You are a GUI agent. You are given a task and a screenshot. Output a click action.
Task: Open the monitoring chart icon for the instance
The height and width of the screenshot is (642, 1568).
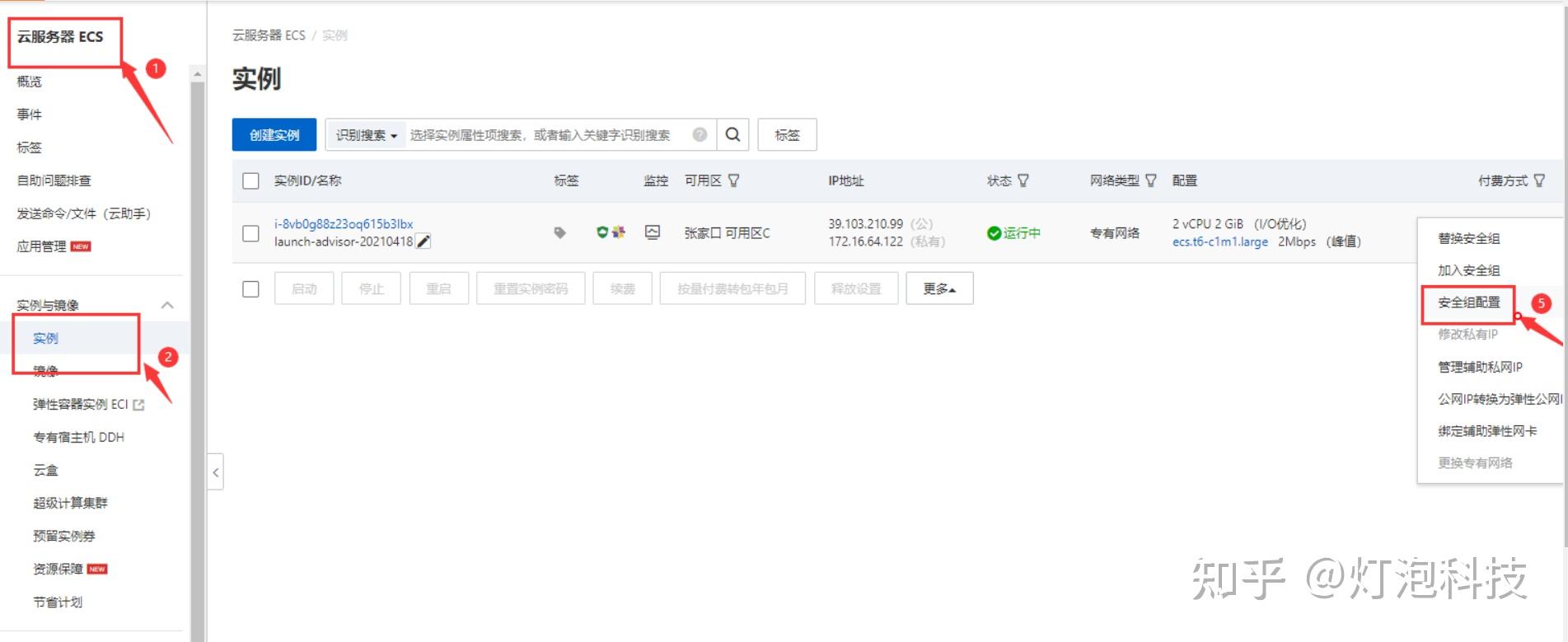(x=653, y=232)
